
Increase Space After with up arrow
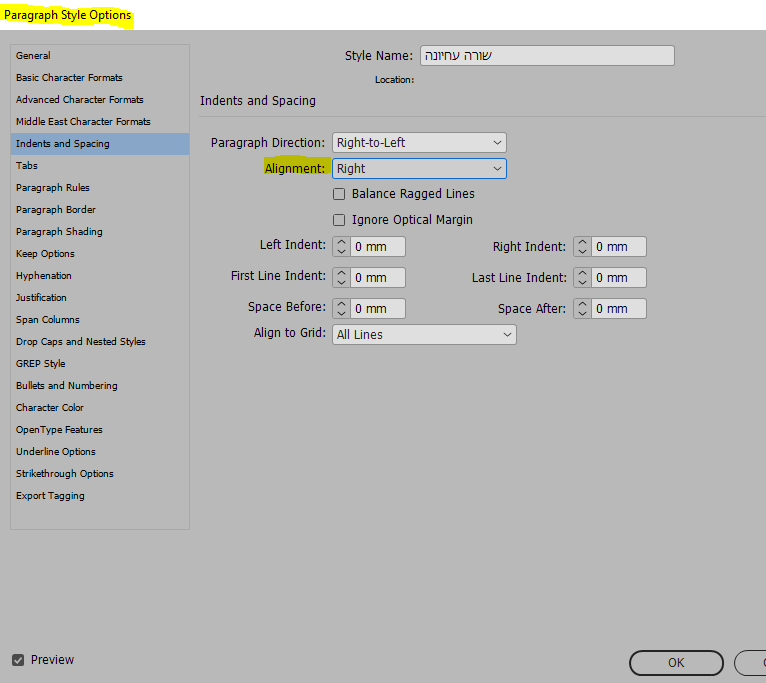pyautogui.click(x=582, y=304)
